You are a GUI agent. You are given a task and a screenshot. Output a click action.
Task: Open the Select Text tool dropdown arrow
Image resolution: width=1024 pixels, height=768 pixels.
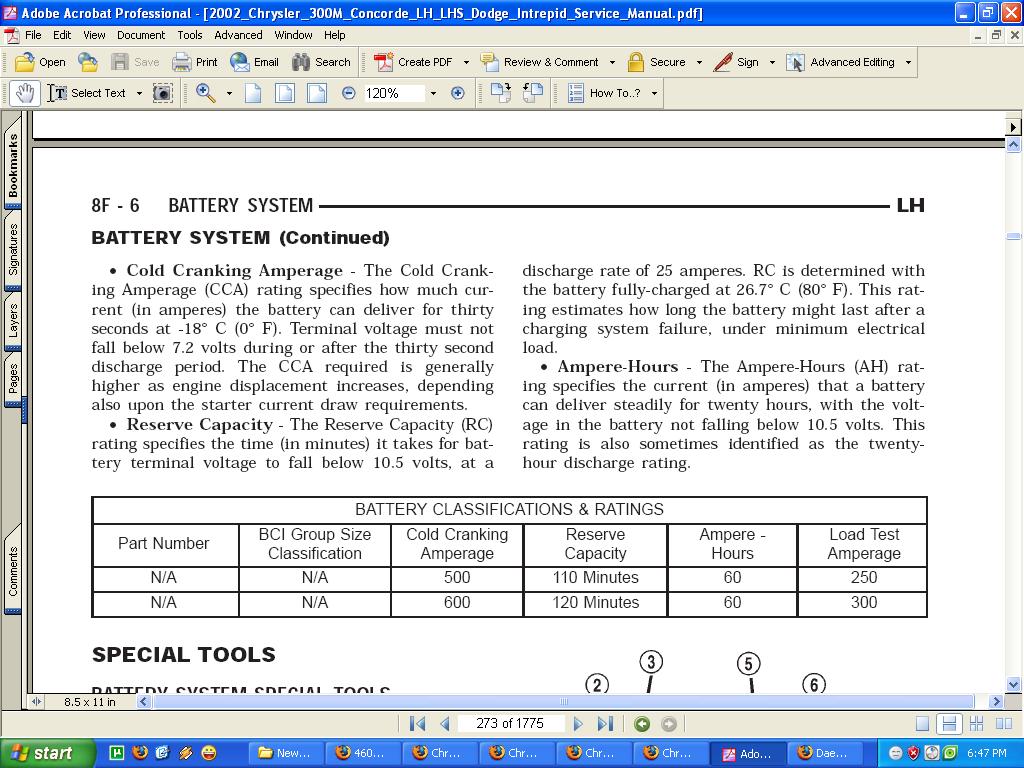coord(139,93)
